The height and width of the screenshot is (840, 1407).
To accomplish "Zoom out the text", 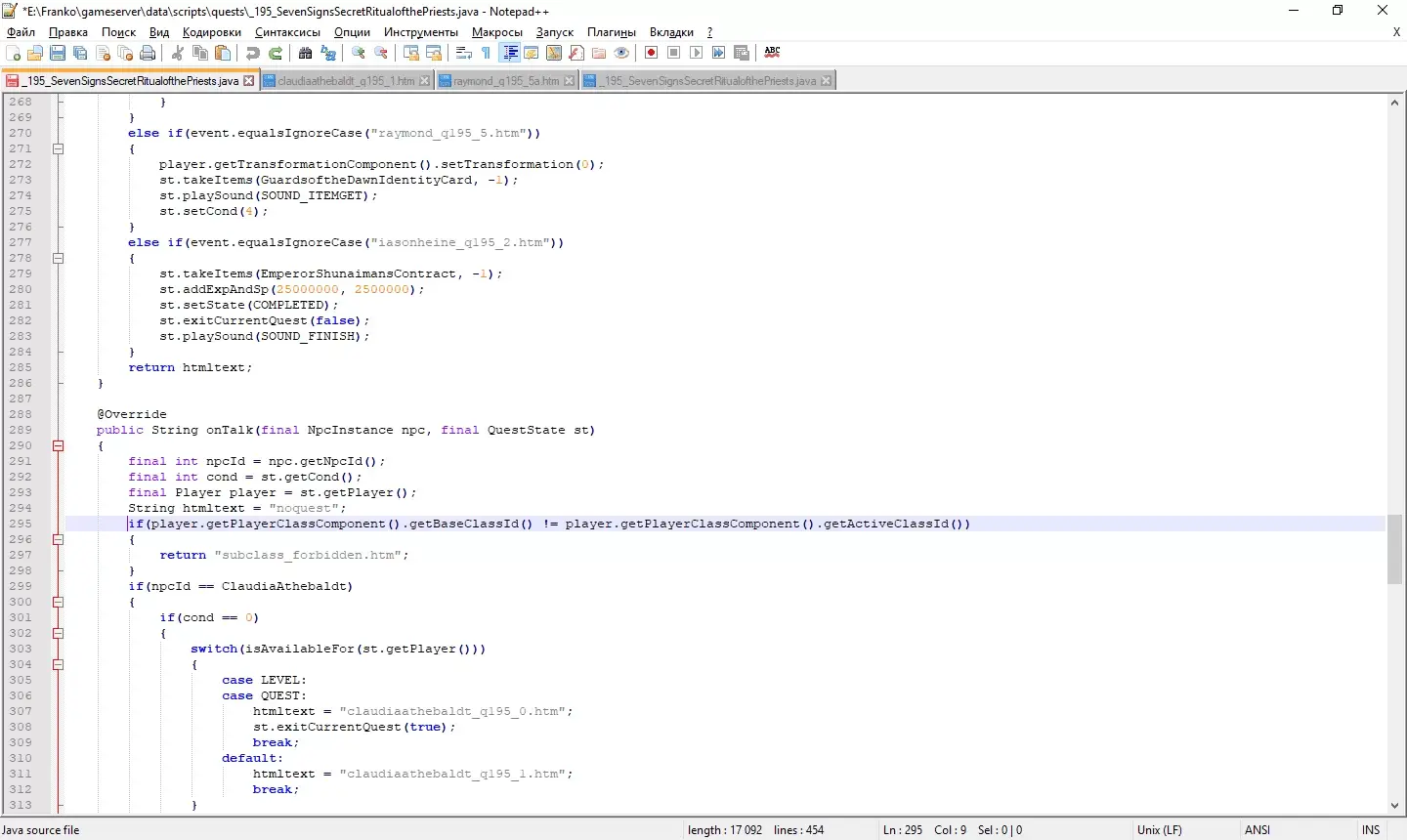I will coord(381,53).
